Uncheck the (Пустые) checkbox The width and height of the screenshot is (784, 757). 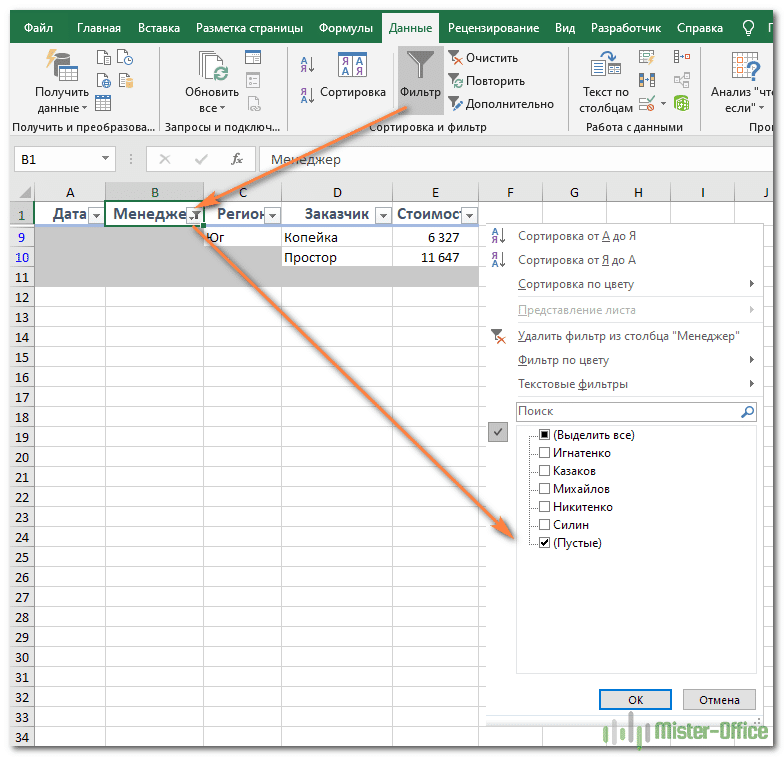[544, 543]
